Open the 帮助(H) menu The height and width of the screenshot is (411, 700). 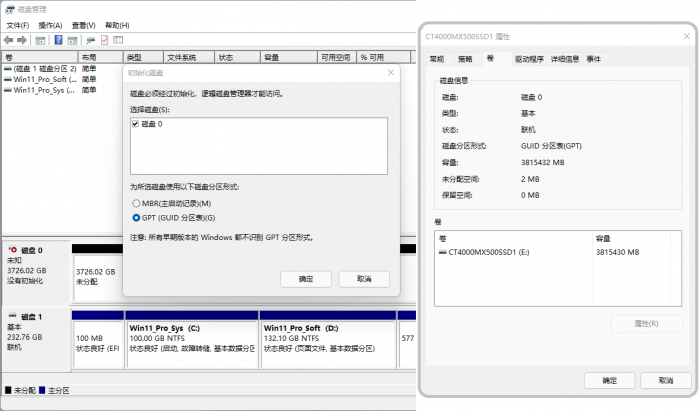pos(117,25)
